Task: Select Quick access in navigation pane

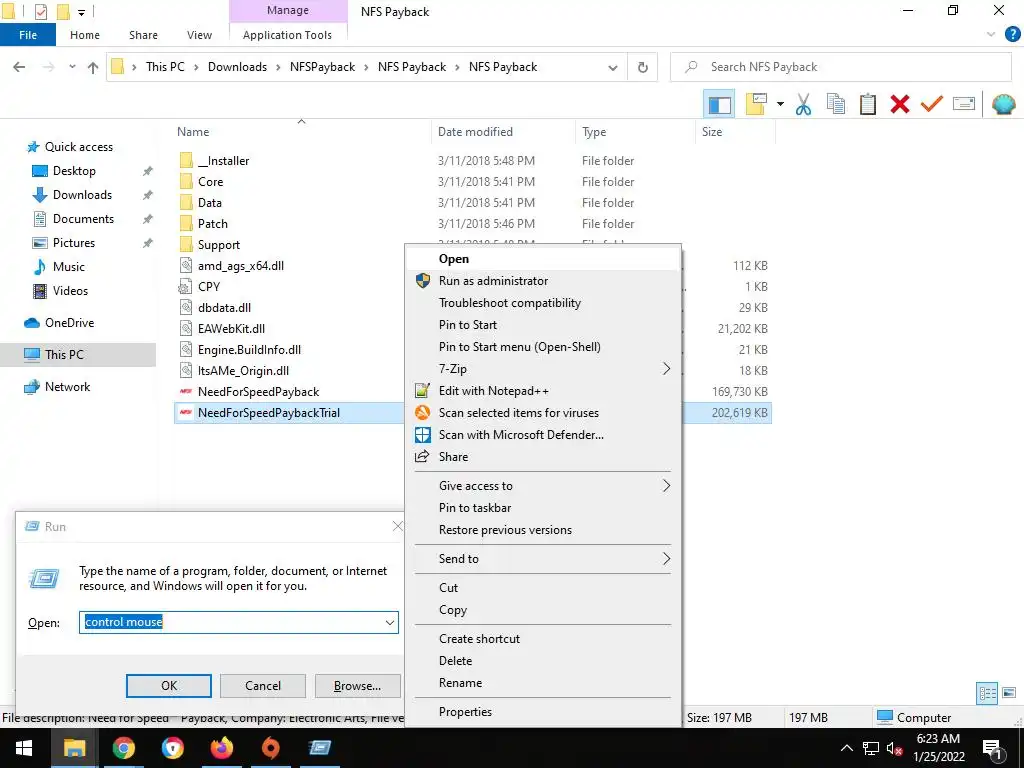Action: [78, 147]
